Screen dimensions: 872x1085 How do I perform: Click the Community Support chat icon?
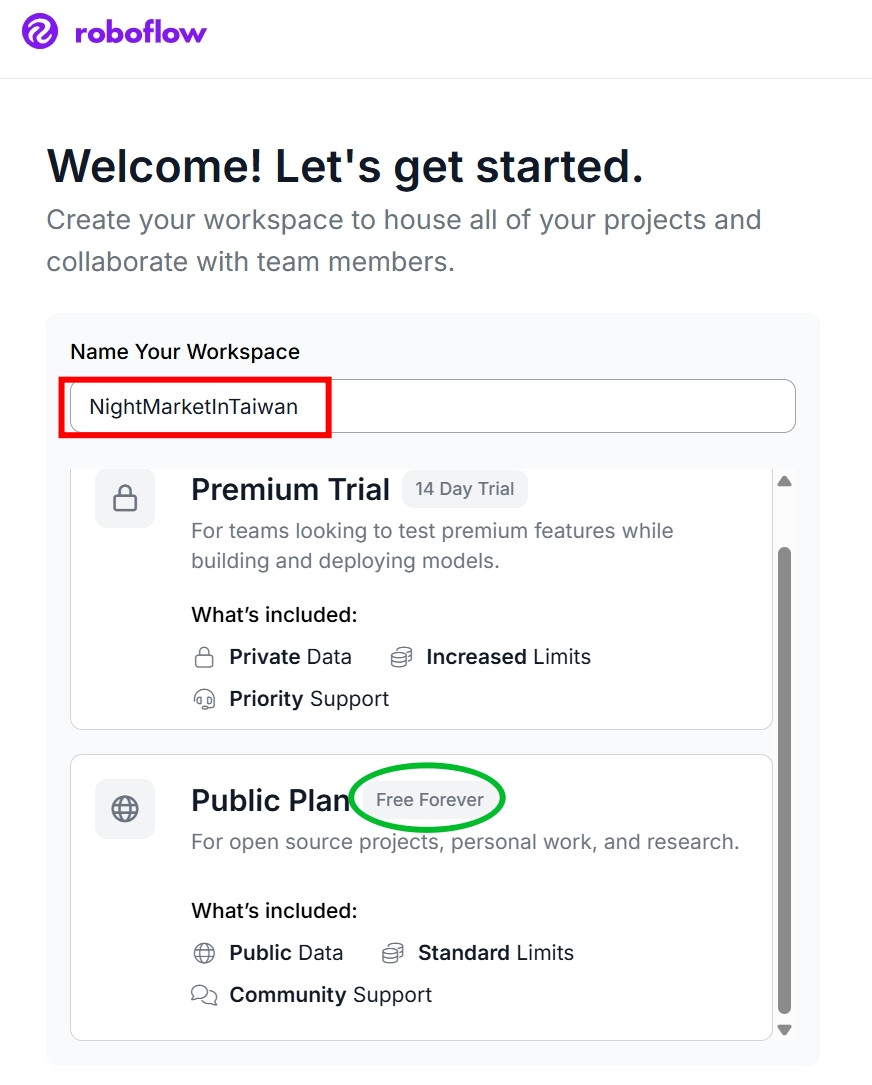[204, 995]
